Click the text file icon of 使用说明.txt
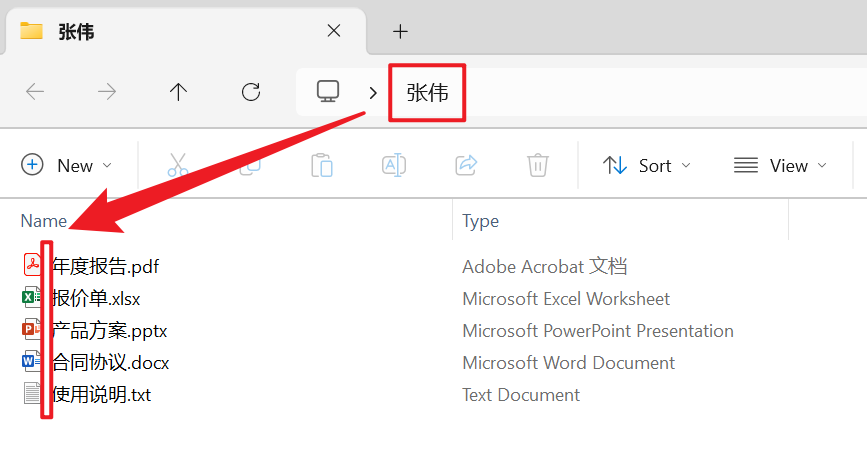 pyautogui.click(x=32, y=394)
